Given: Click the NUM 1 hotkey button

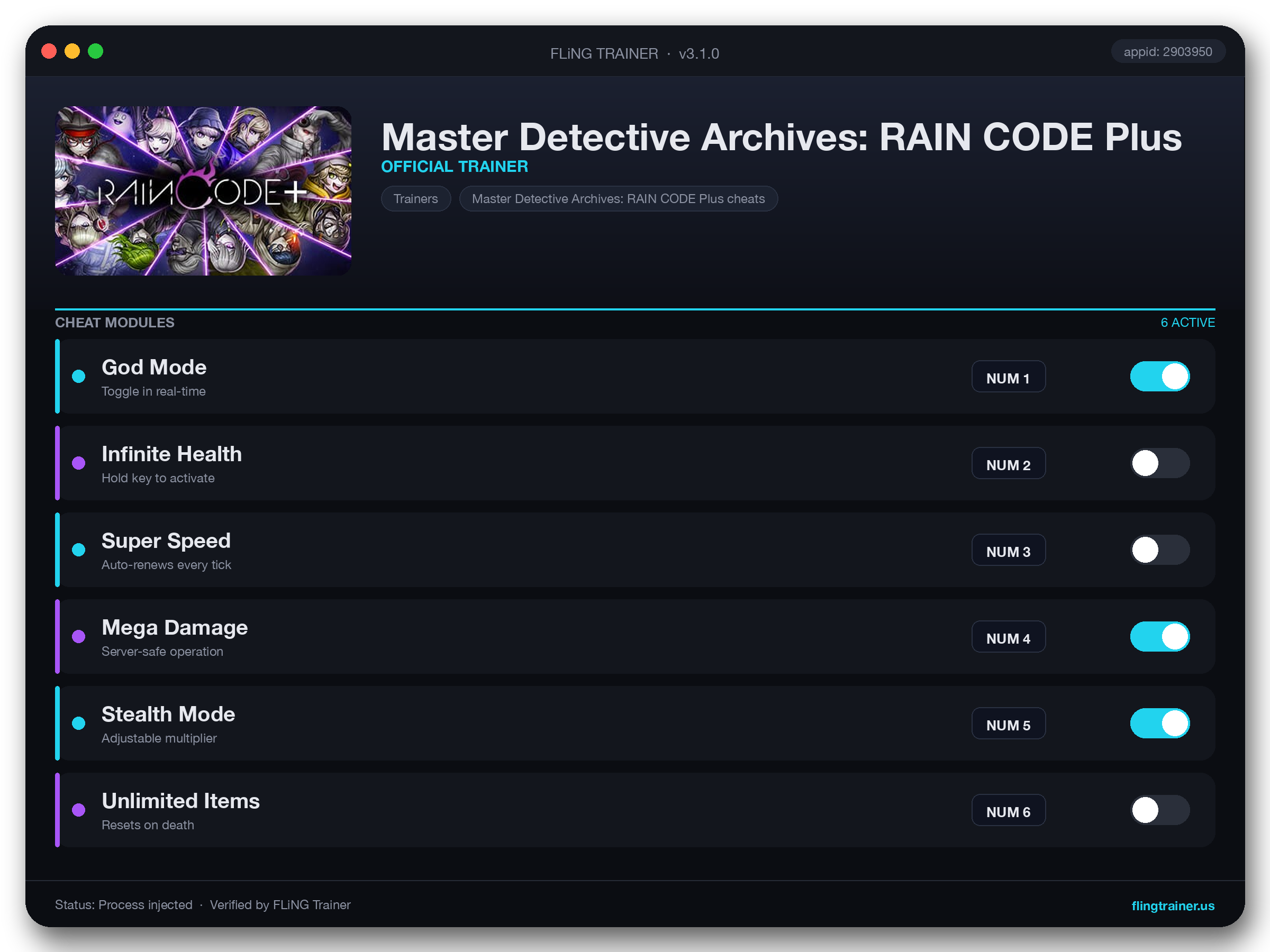Looking at the screenshot, I should pyautogui.click(x=1008, y=377).
